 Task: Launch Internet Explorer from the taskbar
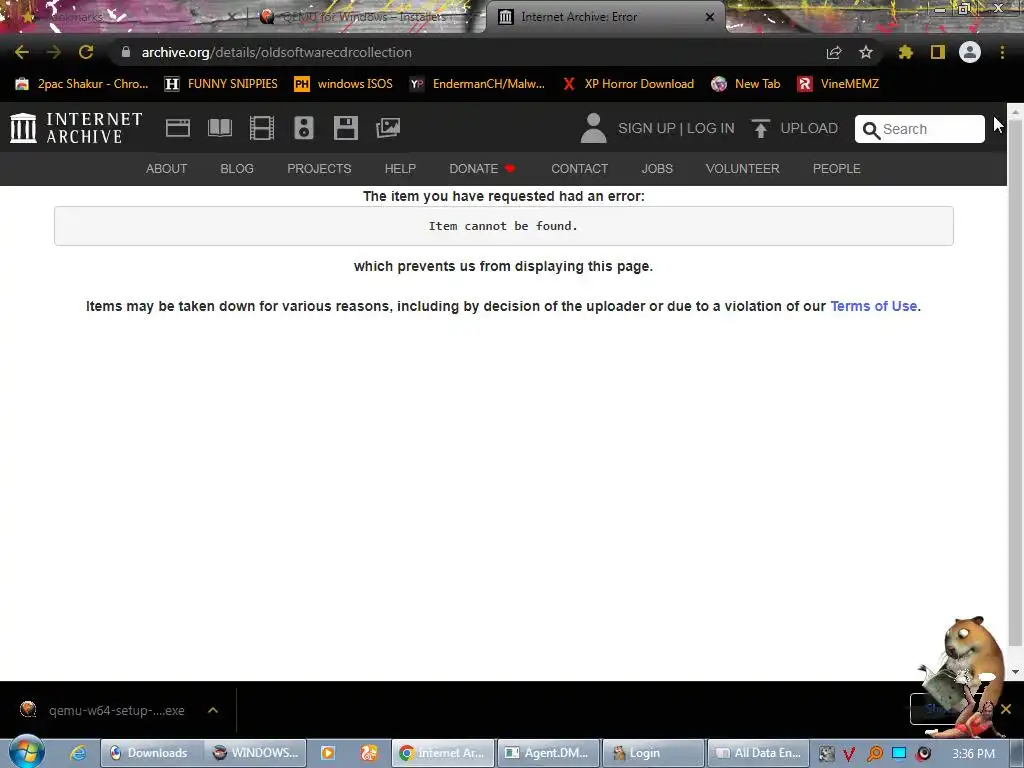tap(78, 753)
